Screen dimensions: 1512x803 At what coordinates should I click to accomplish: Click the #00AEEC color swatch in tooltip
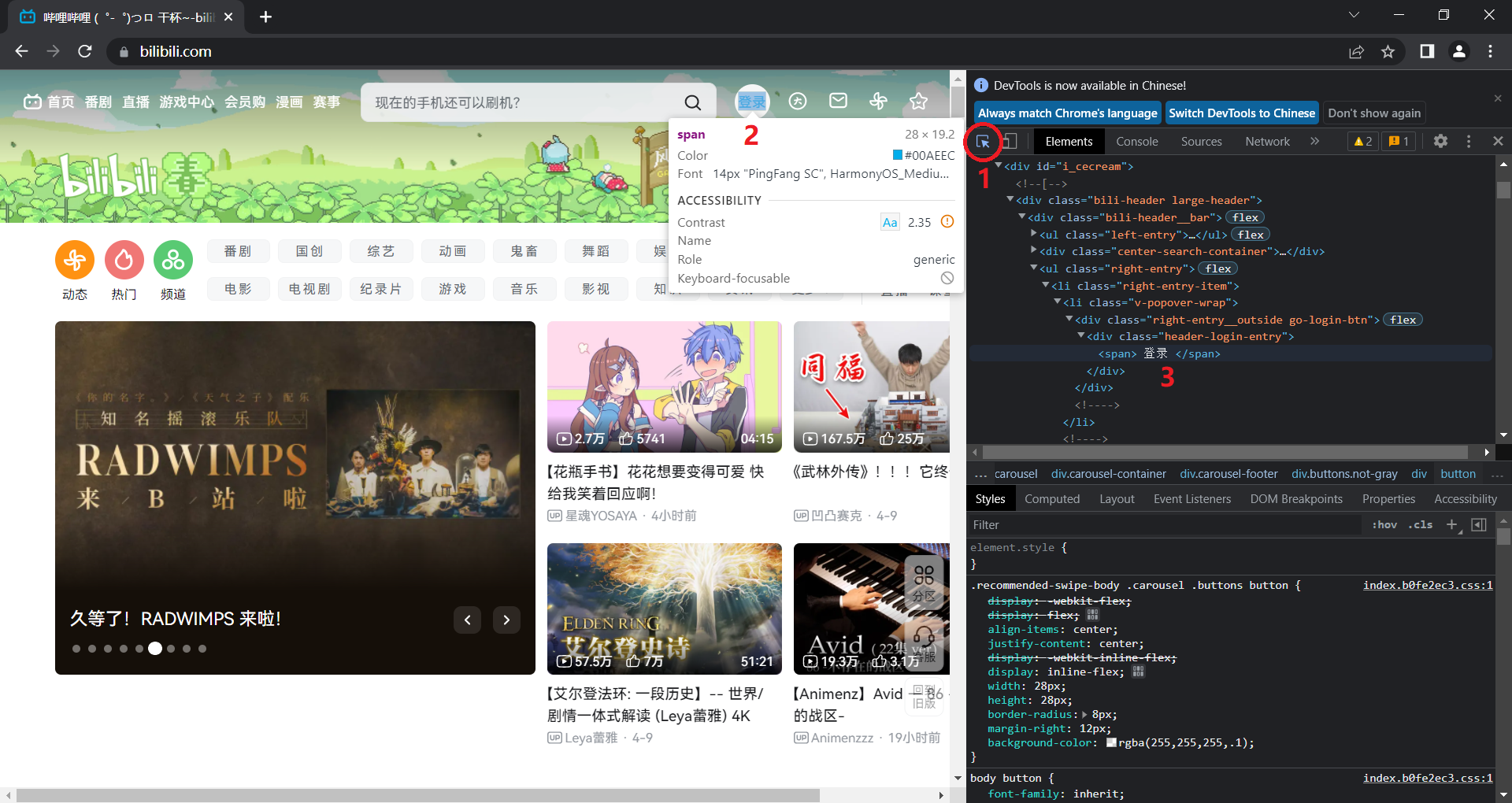pyautogui.click(x=898, y=155)
